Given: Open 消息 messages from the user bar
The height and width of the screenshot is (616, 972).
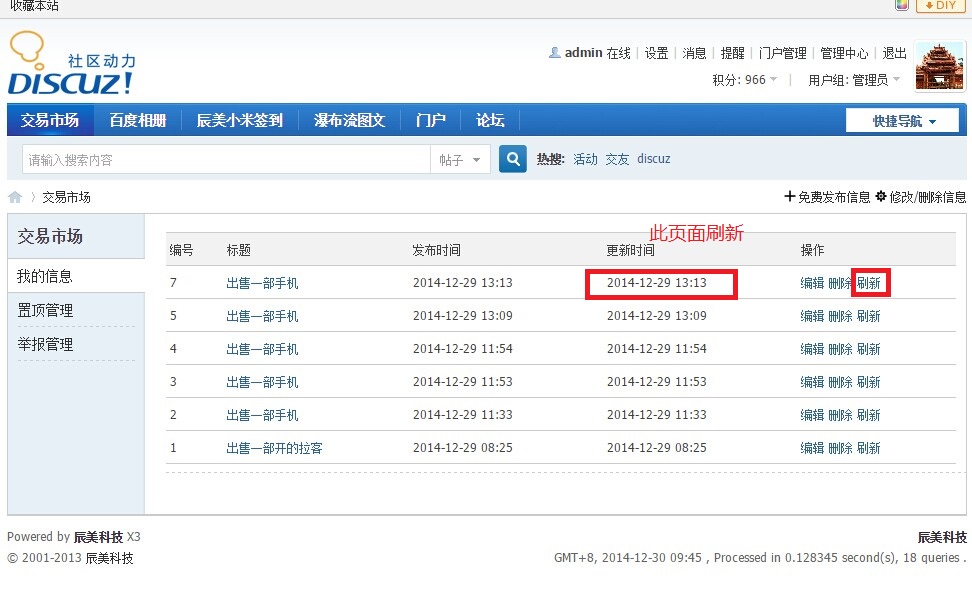Looking at the screenshot, I should [694, 53].
